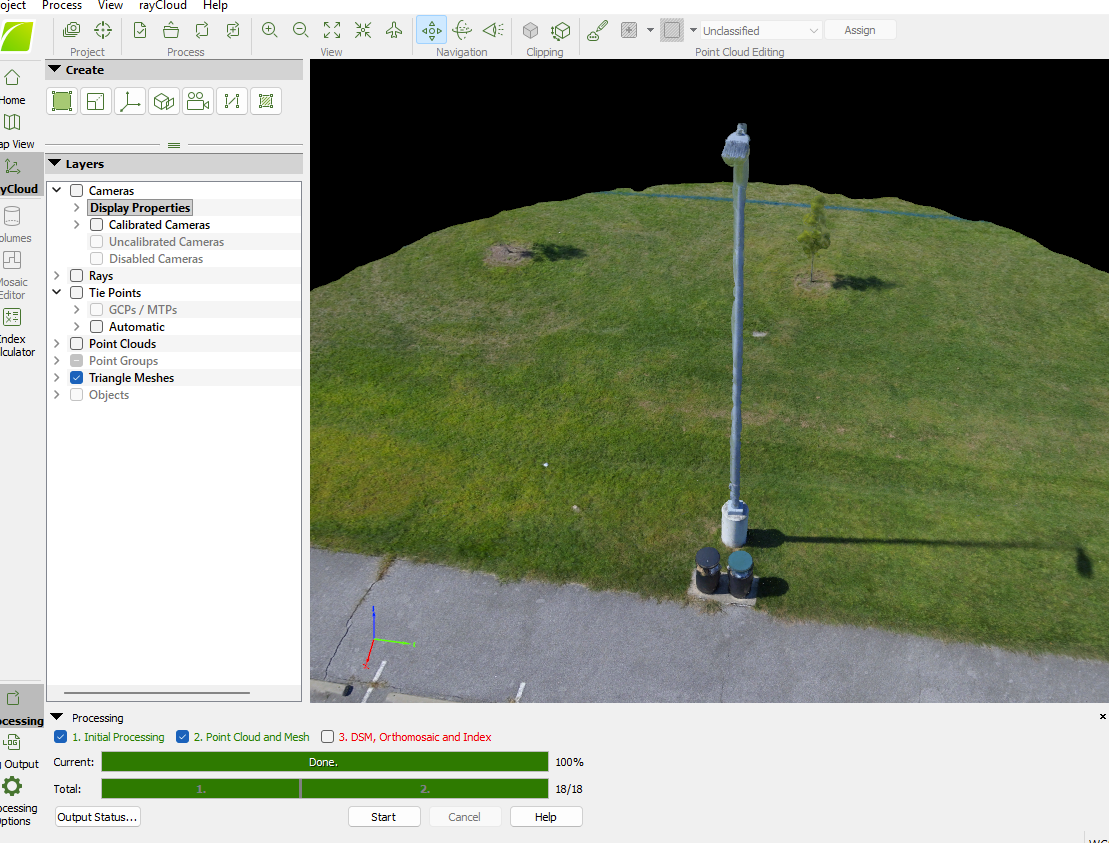The image size is (1109, 843).
Task: Click the View All fit-to-screen icon
Action: [x=332, y=30]
